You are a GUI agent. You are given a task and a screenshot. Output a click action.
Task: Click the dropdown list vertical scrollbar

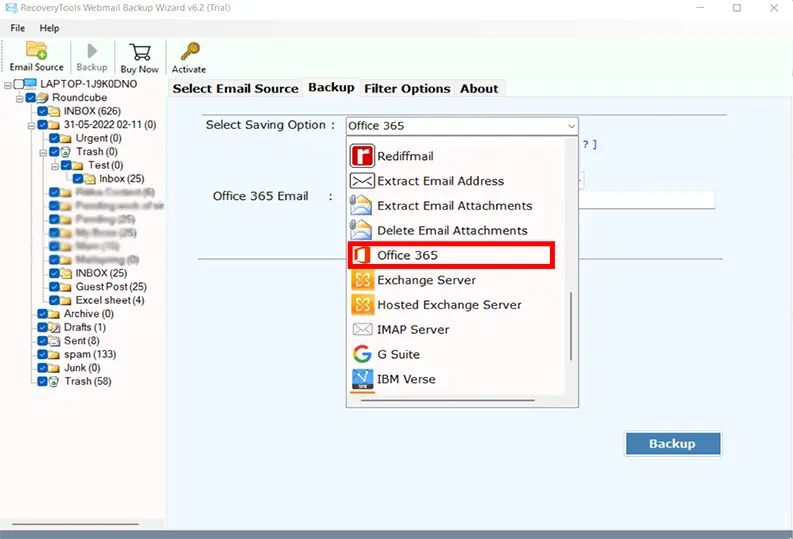[572, 326]
